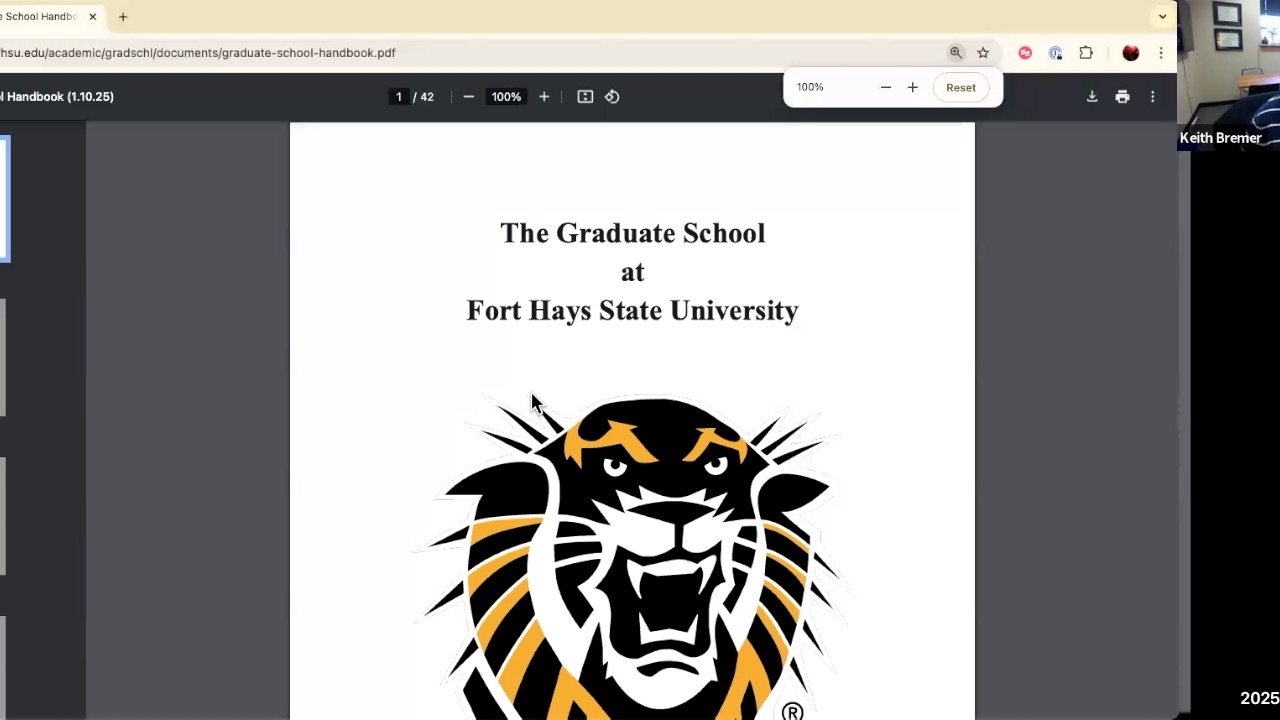Click the Keith Bremer video tile
The image size is (1280, 720).
[1229, 75]
